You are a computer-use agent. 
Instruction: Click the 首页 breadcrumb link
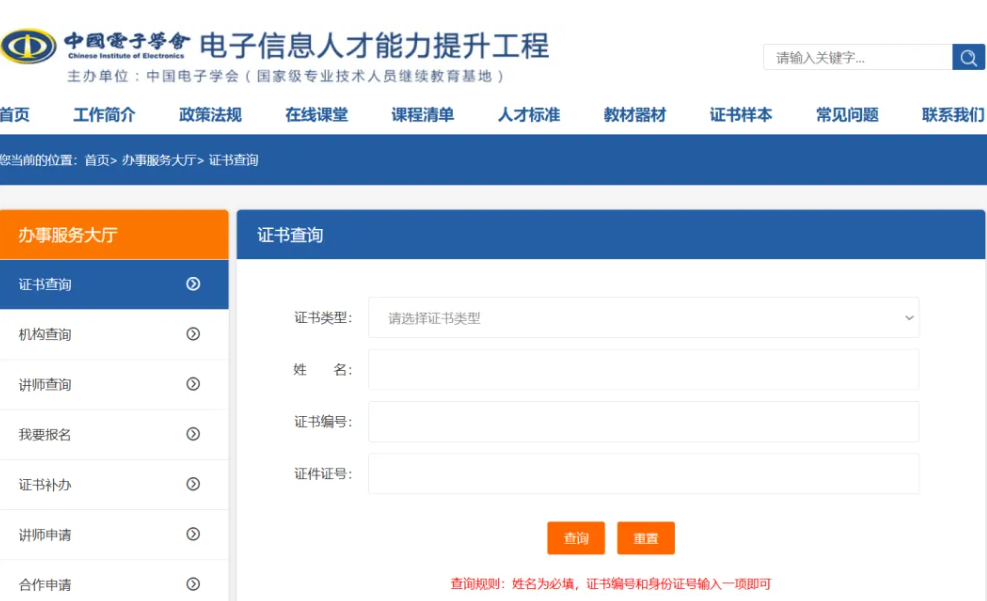point(97,160)
